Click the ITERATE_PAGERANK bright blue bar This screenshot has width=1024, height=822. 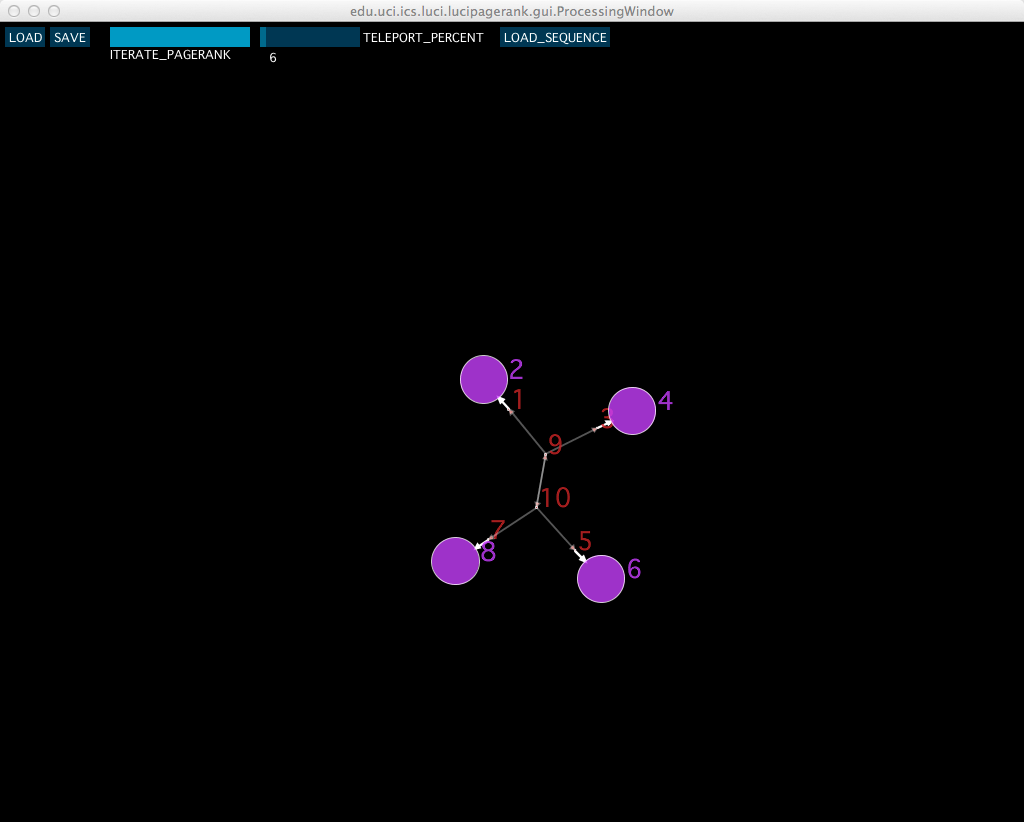180,37
